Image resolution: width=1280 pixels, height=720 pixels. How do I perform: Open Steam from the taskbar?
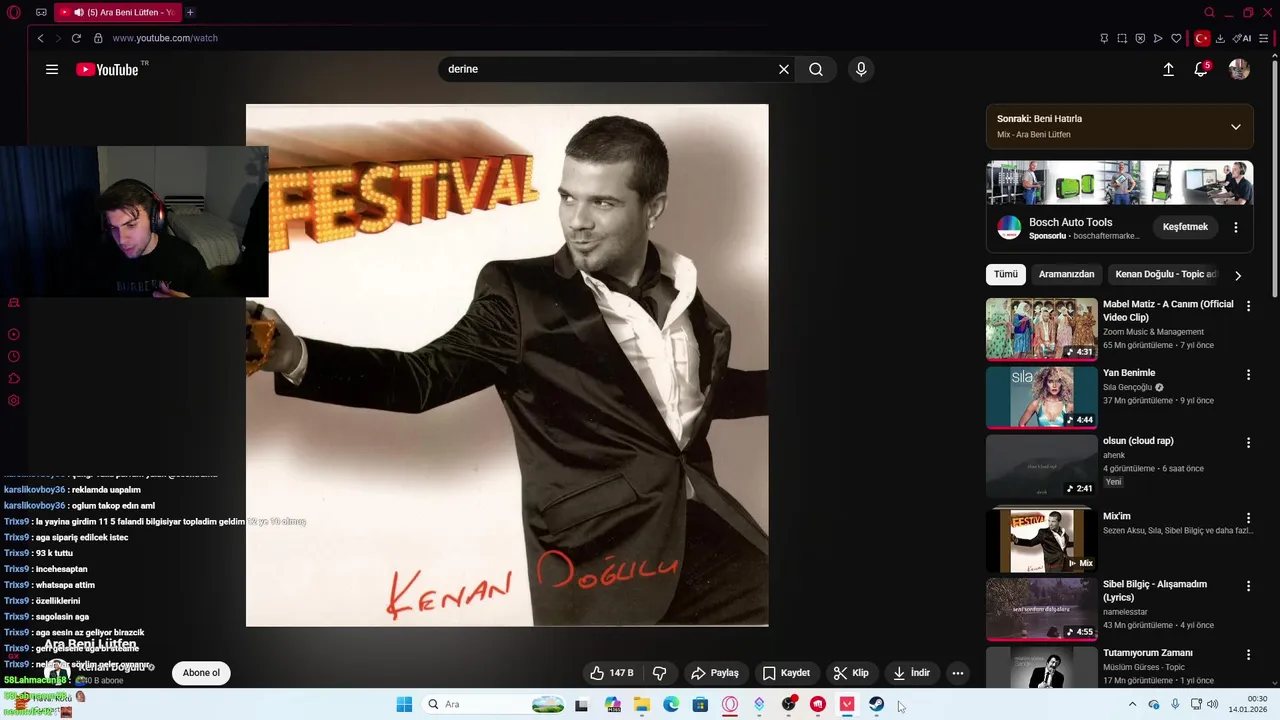876,704
